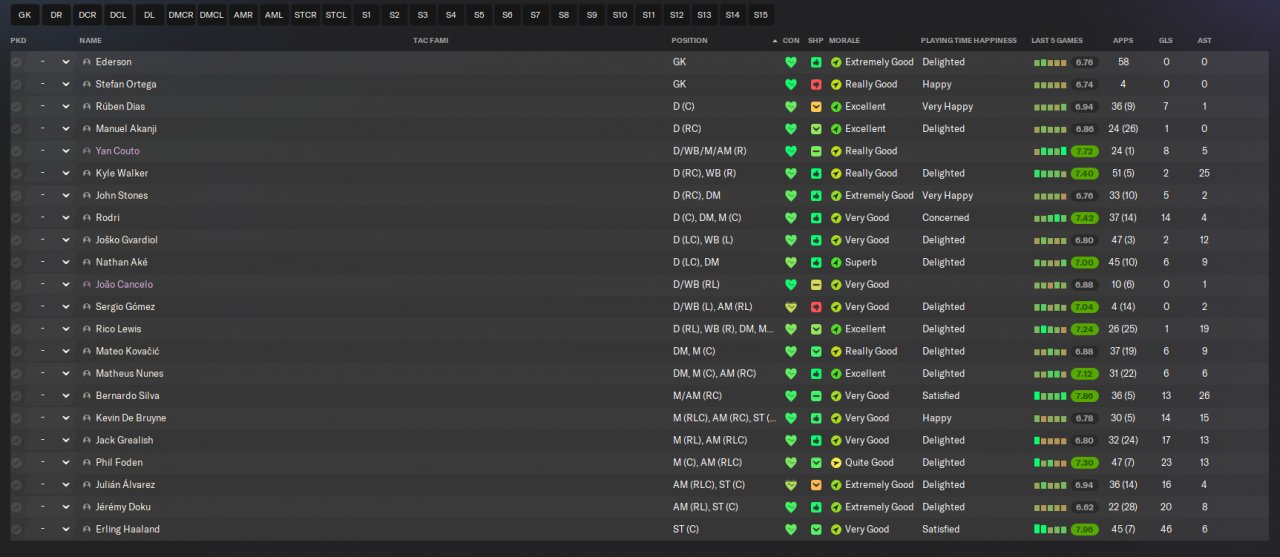The image size is (1280, 557).
Task: Toggle the picked checkmark for Rúben Dias
Action: pos(16,106)
